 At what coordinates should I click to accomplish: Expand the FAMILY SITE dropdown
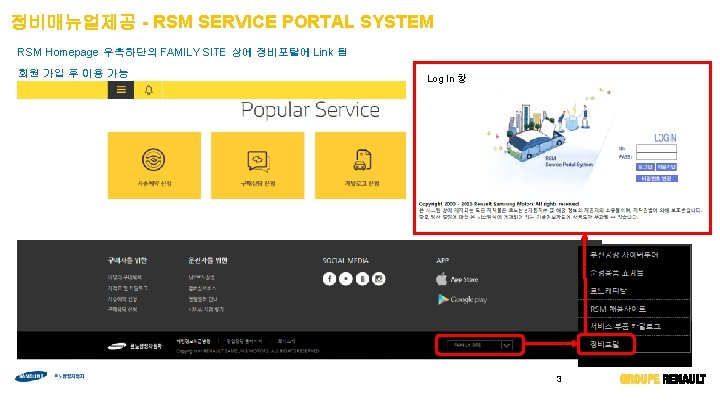pos(479,345)
